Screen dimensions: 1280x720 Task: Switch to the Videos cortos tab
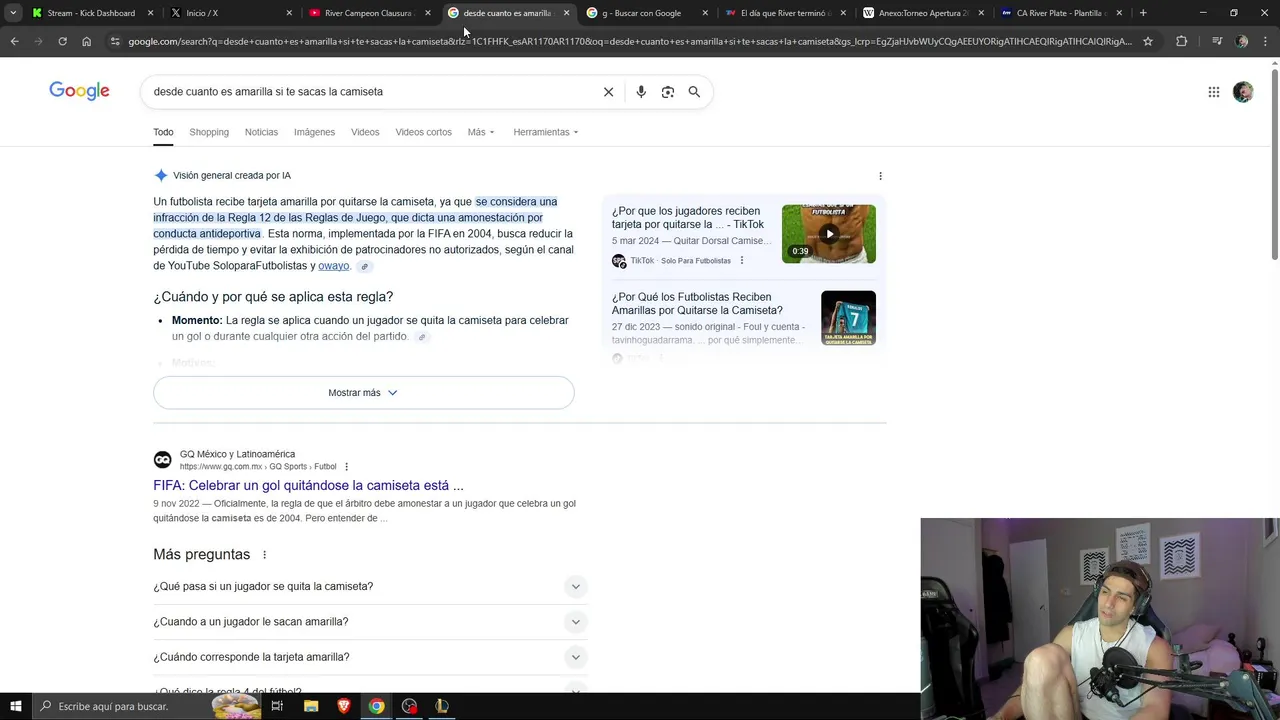(423, 132)
